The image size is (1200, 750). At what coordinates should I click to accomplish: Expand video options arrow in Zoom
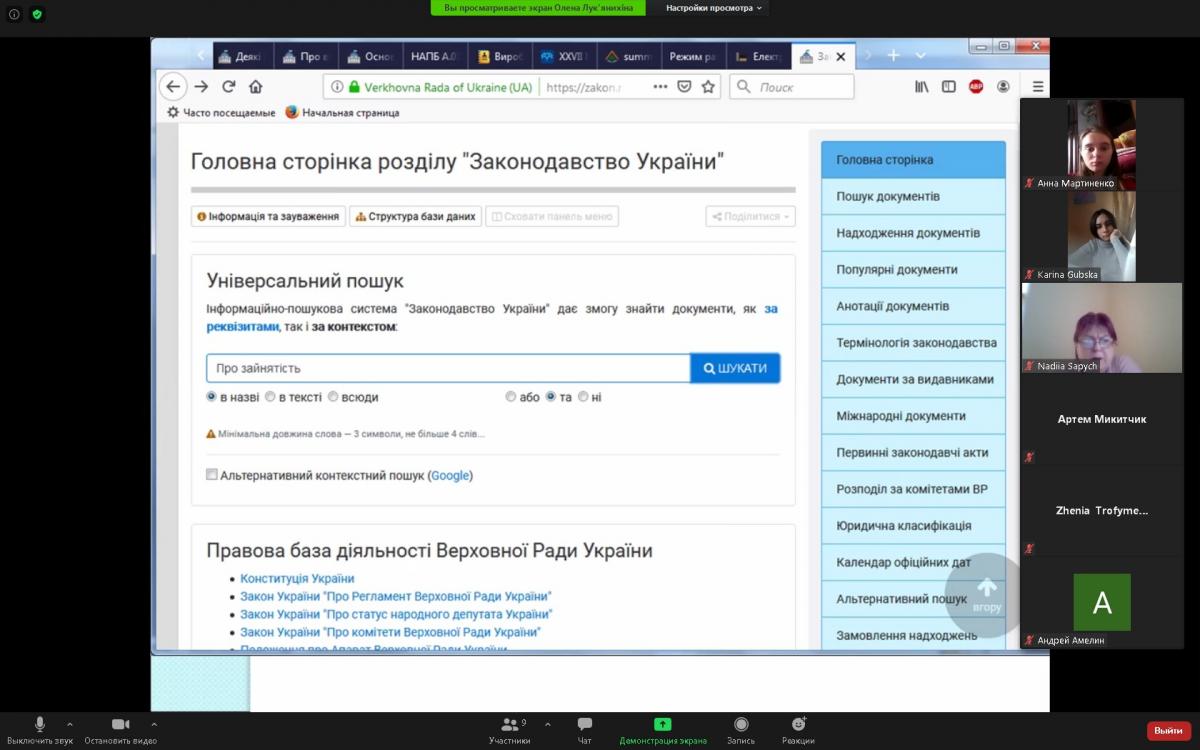[x=153, y=724]
